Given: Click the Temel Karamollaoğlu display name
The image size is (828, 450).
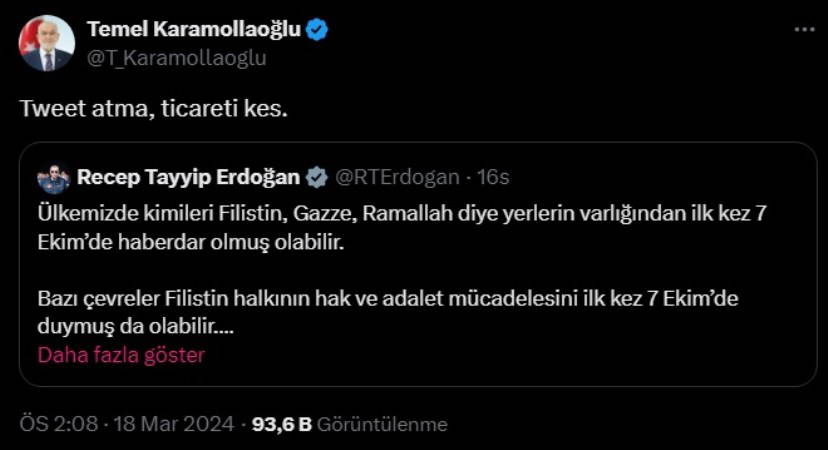Looking at the screenshot, I should point(194,30).
